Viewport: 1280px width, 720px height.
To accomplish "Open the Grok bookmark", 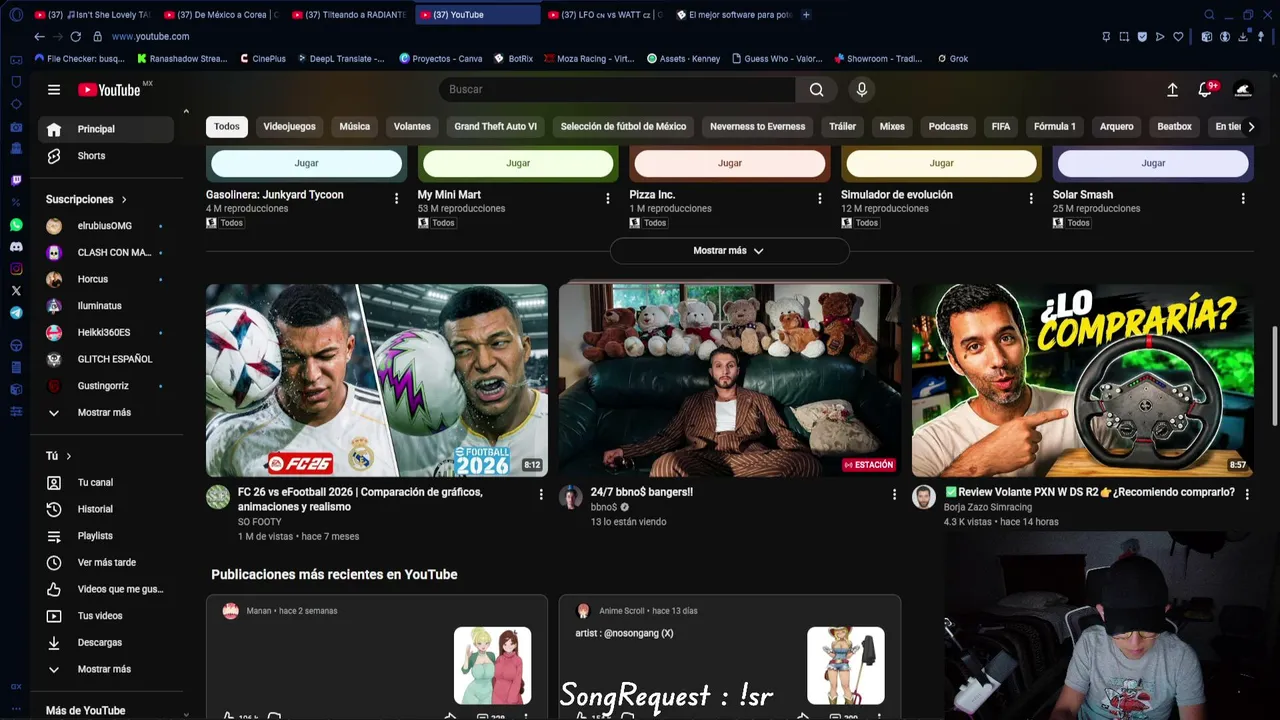I will [x=953, y=59].
